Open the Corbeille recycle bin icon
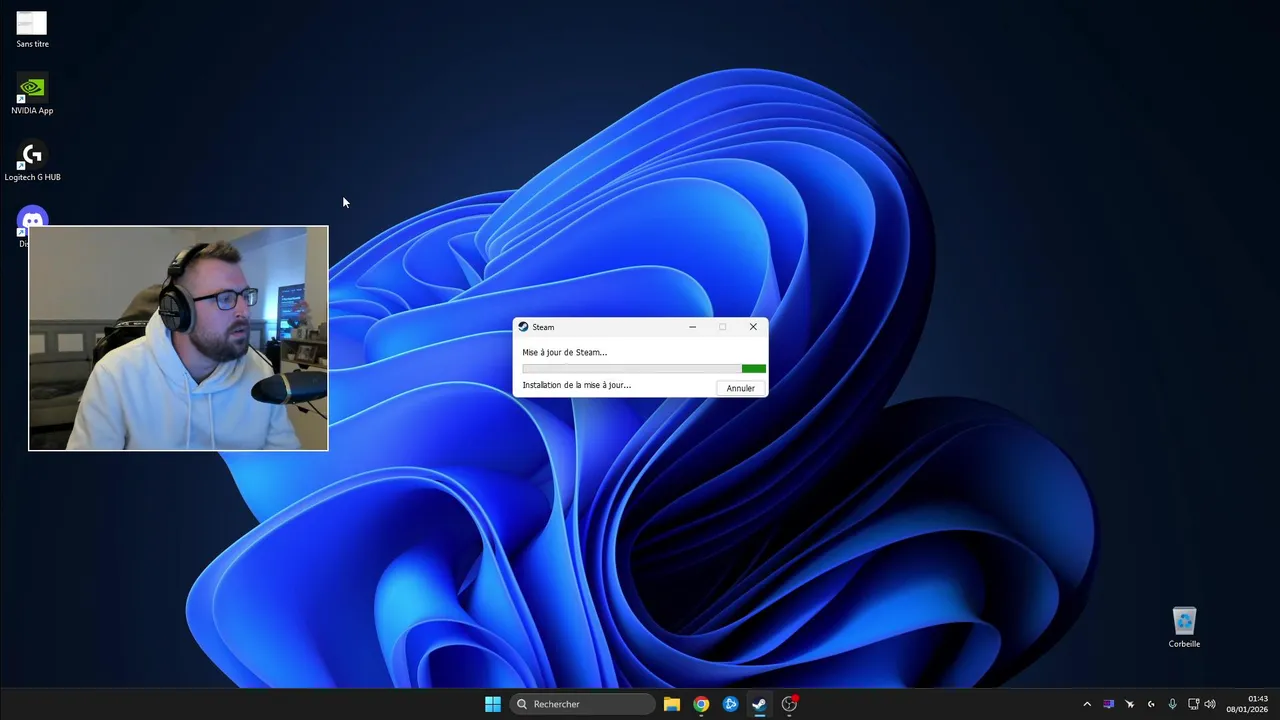 1184,627
